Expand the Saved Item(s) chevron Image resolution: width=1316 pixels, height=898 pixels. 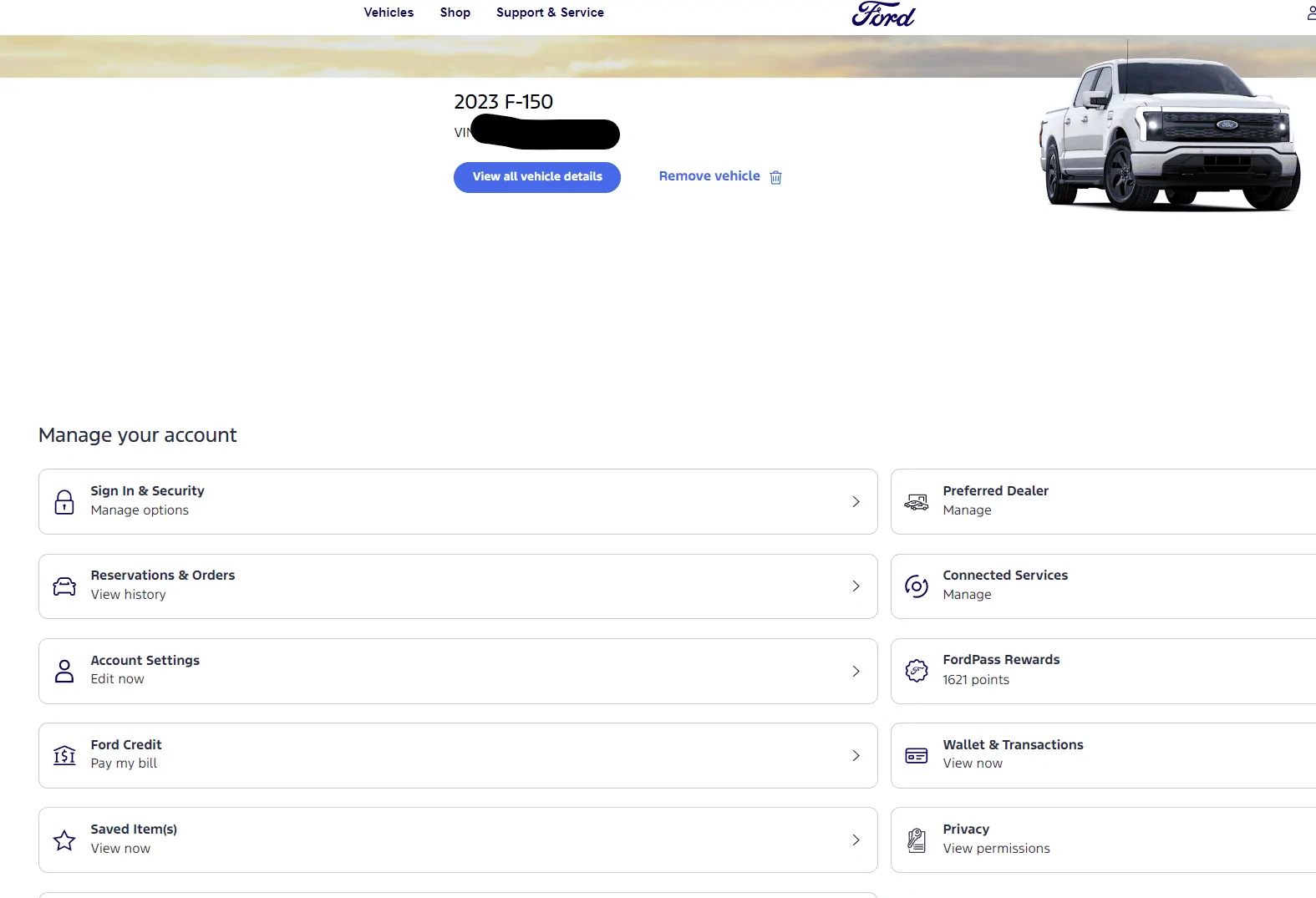point(856,840)
